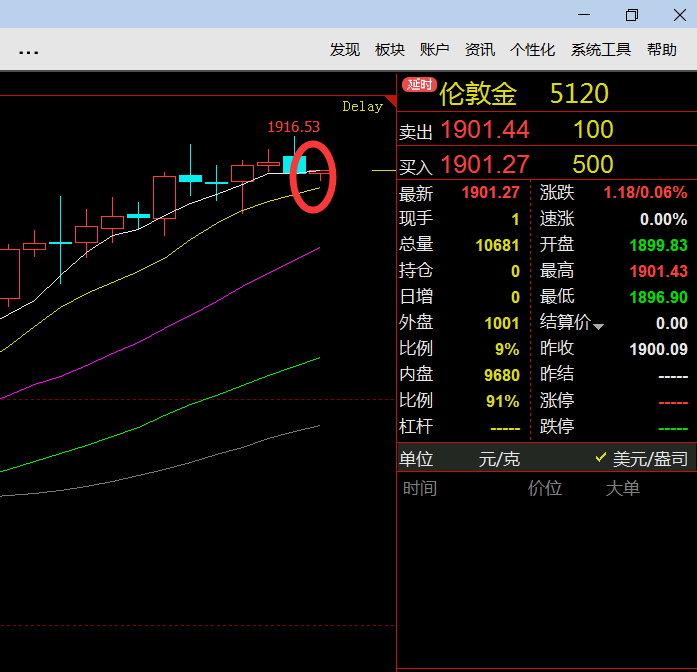Click the chart high label 1916.53
Screen dimensions: 697x672
point(293,127)
